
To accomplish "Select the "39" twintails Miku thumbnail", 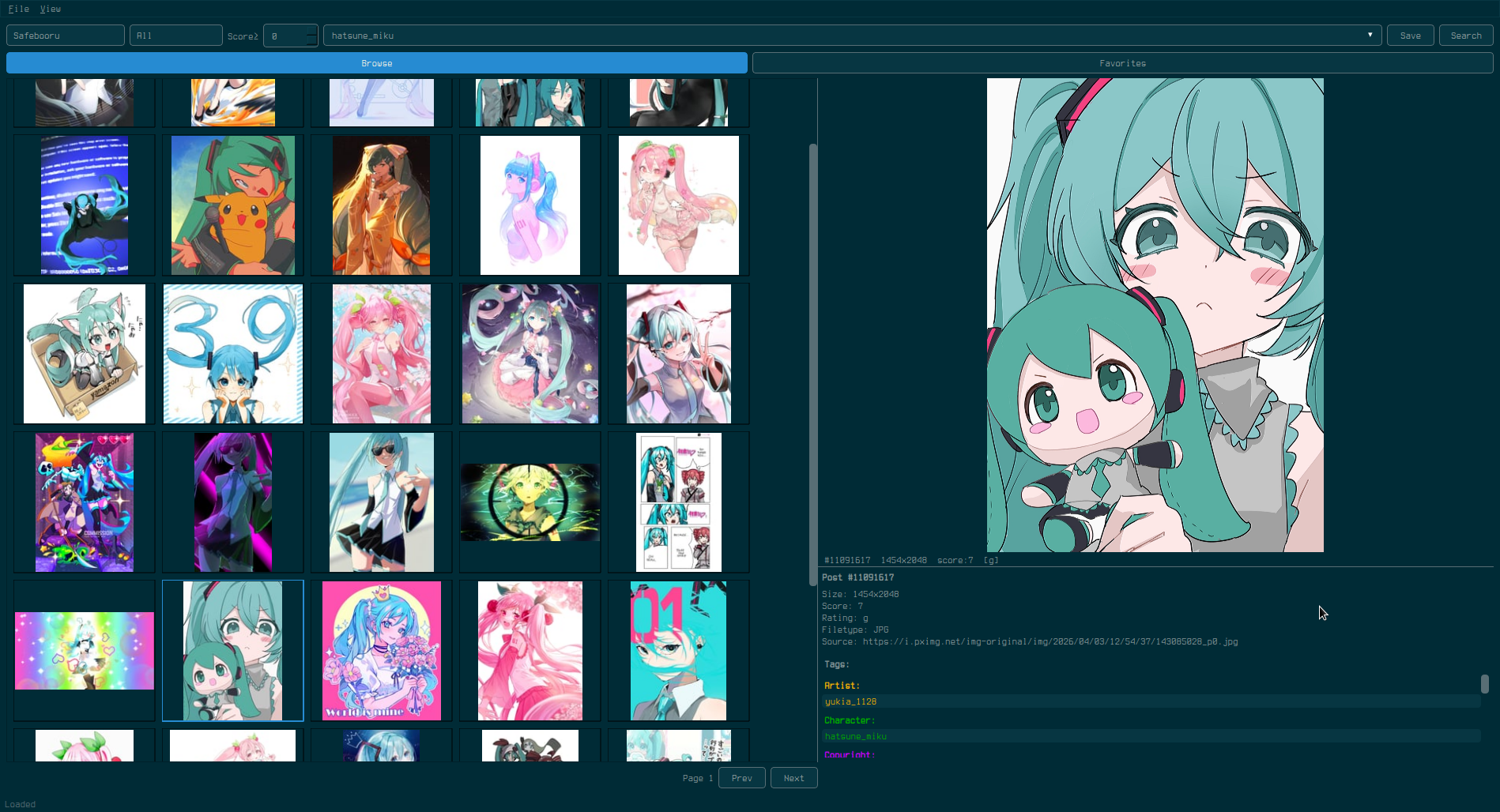I will coord(232,353).
